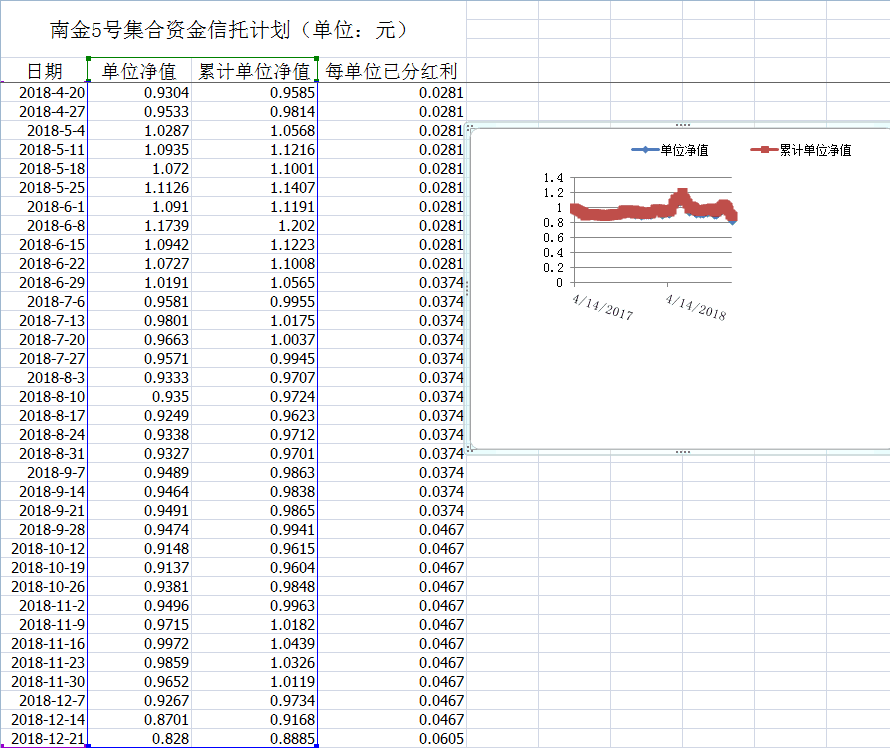The image size is (890, 748).
Task: Select dividend cell with value 0.0605
Action: point(392,739)
